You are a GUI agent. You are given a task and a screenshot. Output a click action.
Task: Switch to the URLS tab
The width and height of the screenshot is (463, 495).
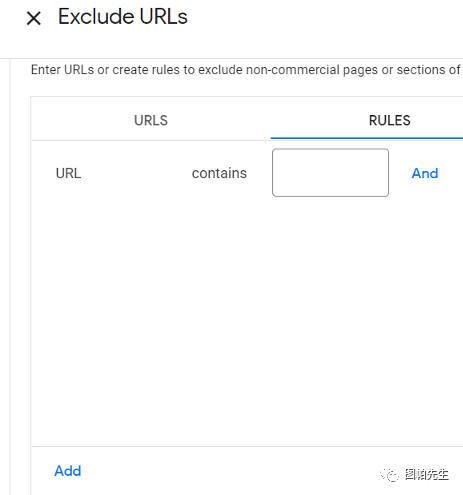point(151,120)
